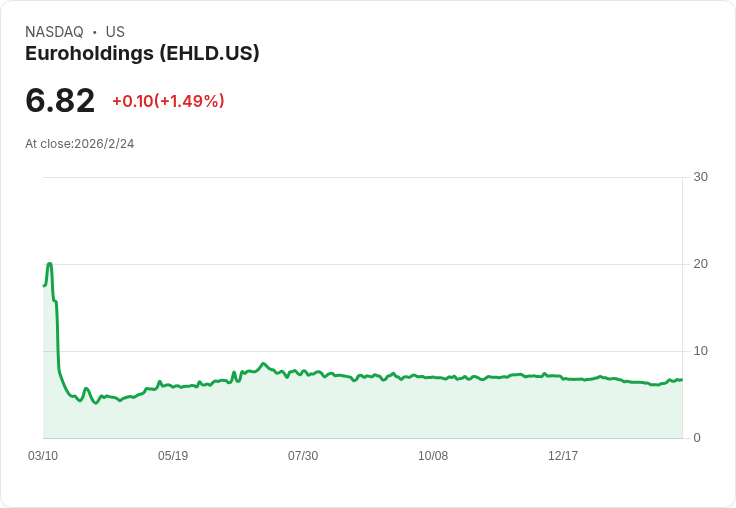736x508 pixels.
Task: Click the +0.10(+1.49%) price change
Action: (168, 101)
